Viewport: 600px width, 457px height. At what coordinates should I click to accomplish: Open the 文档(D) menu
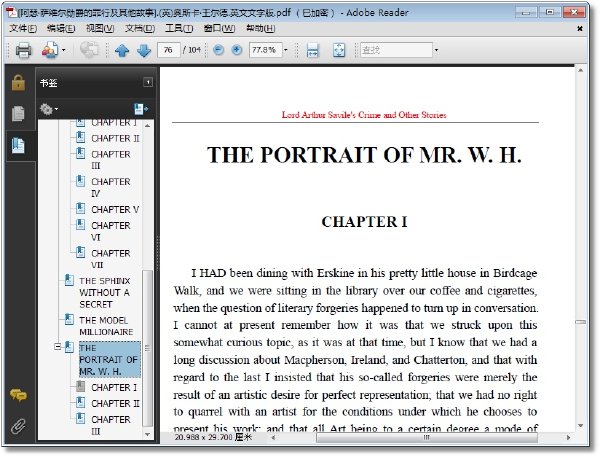140,28
